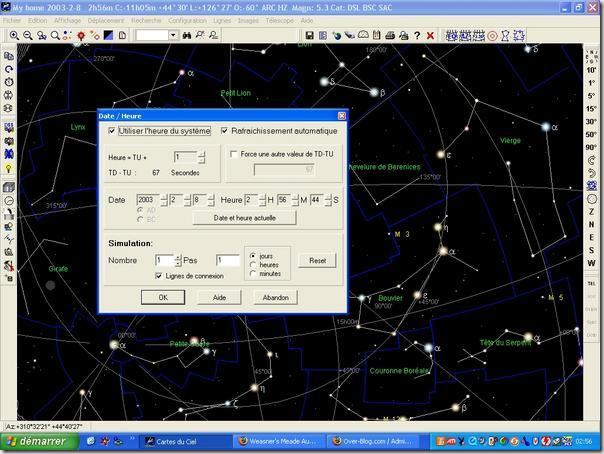Open the Configuration menu
Image resolution: width=604 pixels, height=454 pixels.
pyautogui.click(x=187, y=20)
